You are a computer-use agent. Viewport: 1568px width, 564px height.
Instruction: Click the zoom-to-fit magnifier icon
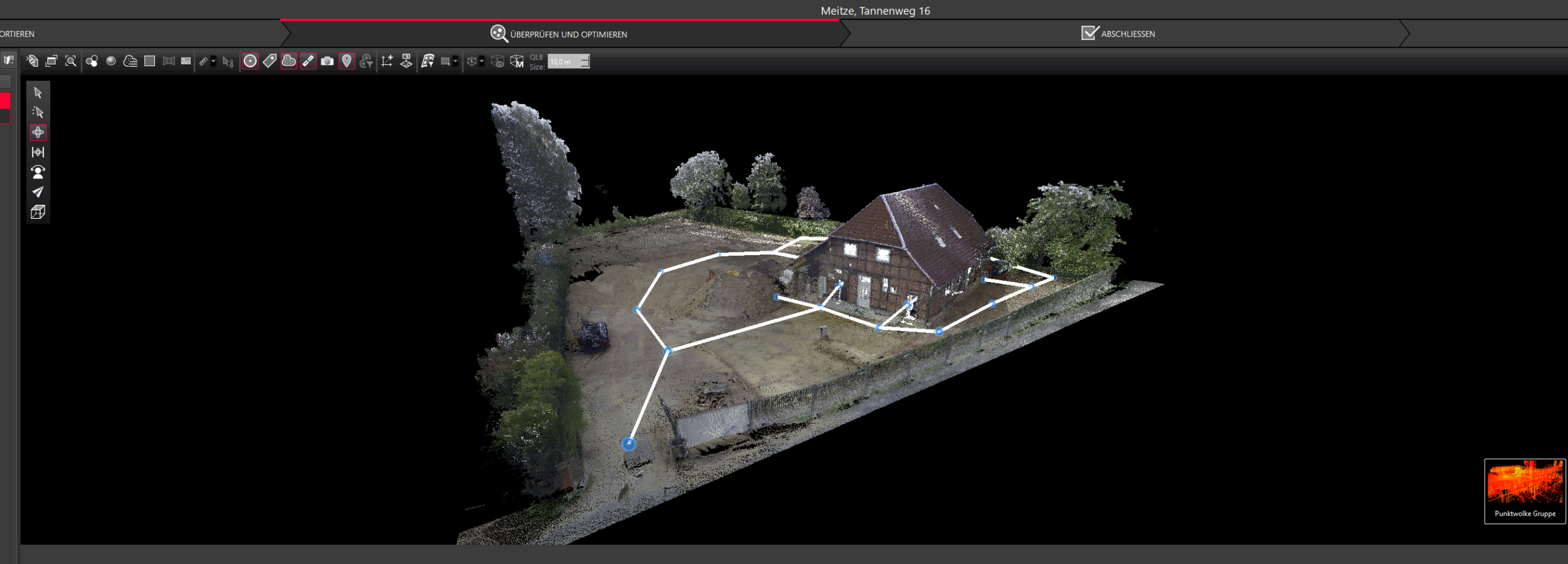click(x=70, y=61)
